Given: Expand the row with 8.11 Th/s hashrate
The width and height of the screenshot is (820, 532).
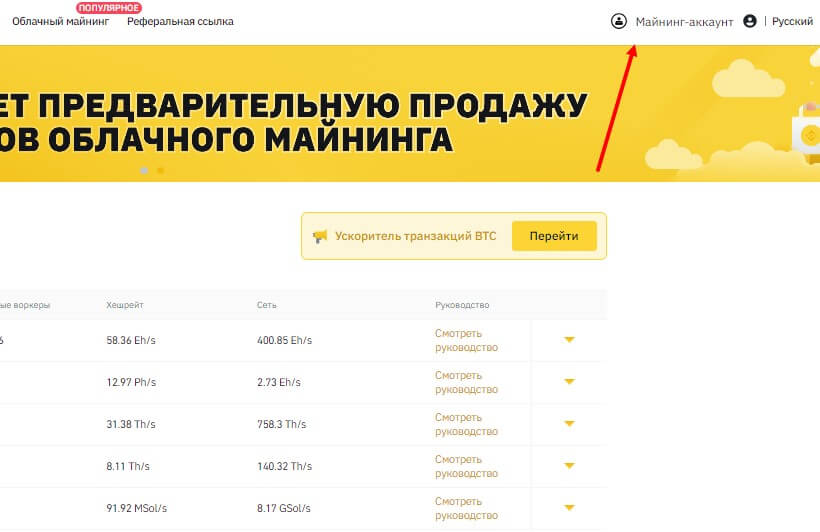Looking at the screenshot, I should tap(569, 466).
